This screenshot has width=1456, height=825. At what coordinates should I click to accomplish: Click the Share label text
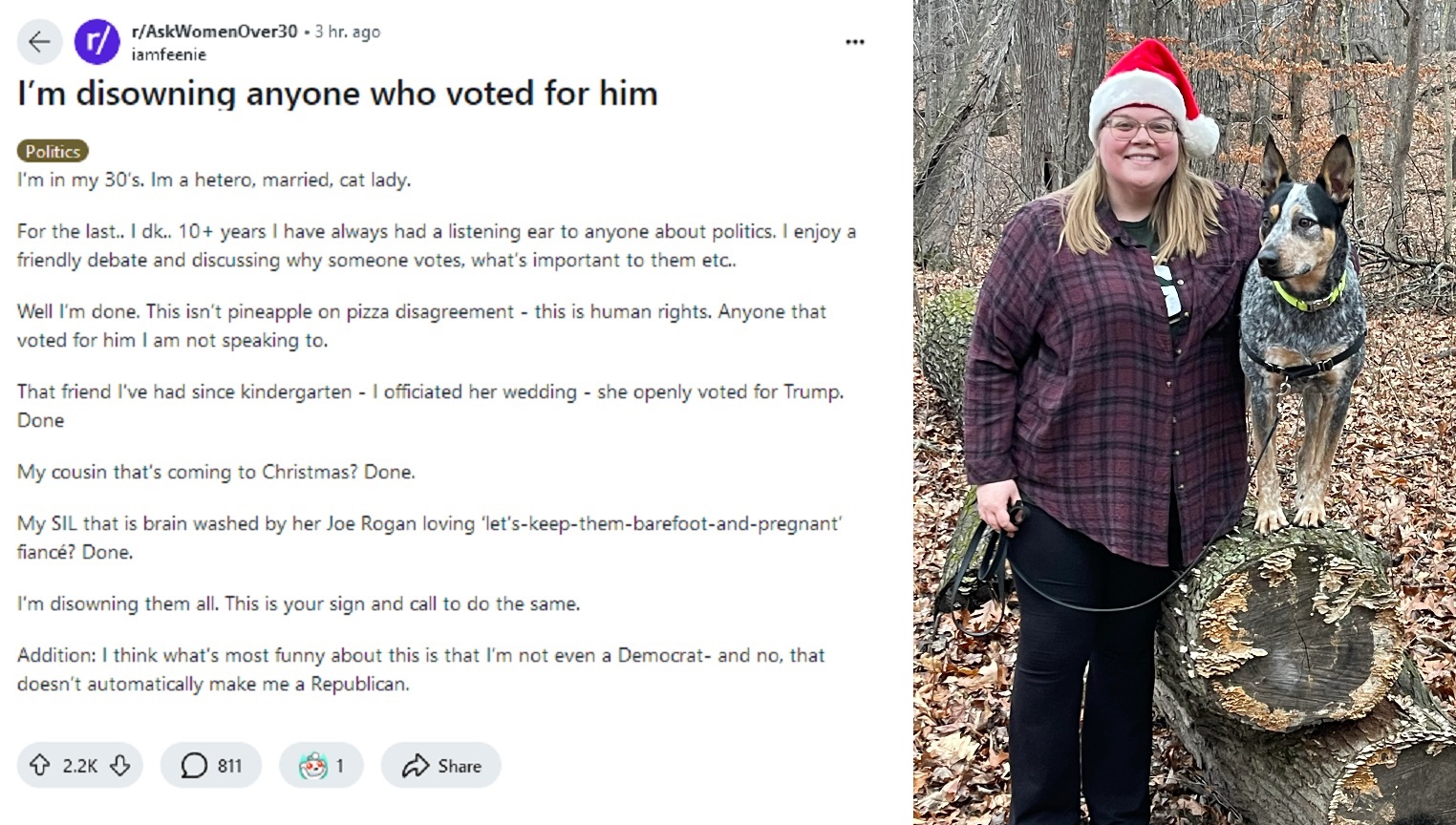click(460, 766)
